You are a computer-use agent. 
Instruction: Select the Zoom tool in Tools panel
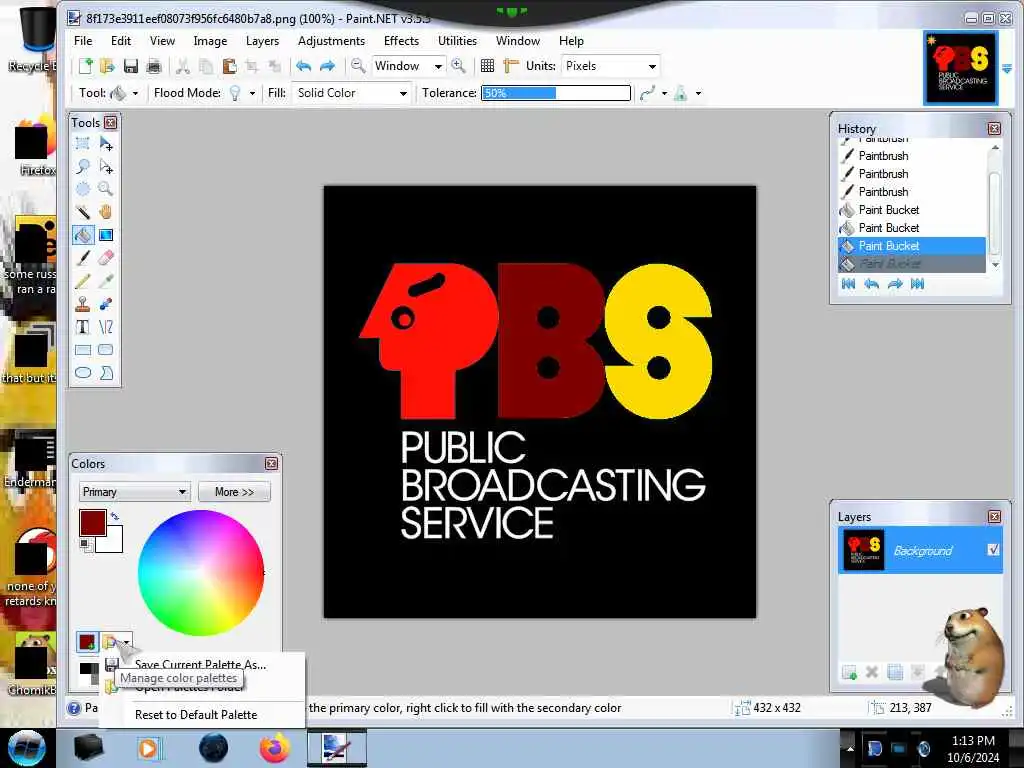[x=106, y=189]
